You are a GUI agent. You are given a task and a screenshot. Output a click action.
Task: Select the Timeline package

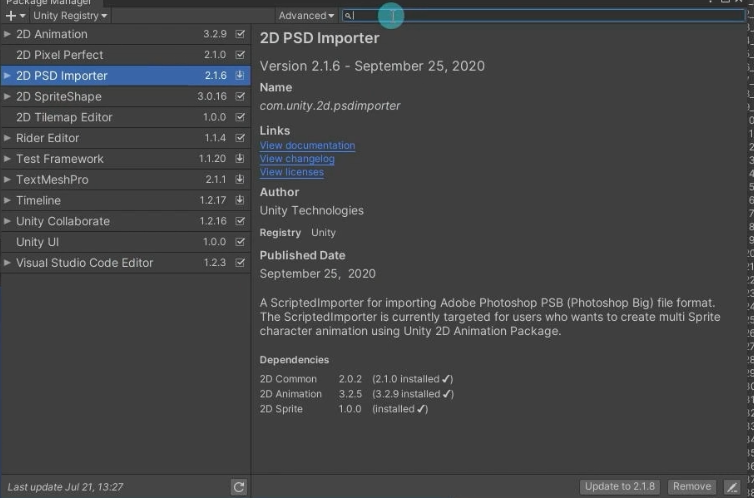tap(126, 200)
